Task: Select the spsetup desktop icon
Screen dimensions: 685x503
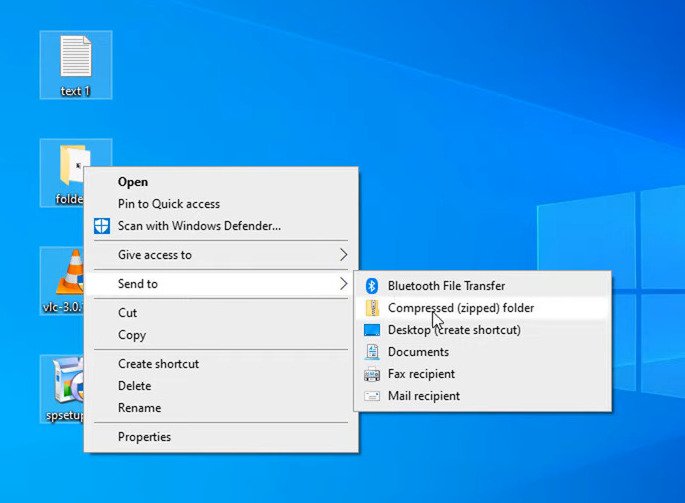Action: pos(64,381)
